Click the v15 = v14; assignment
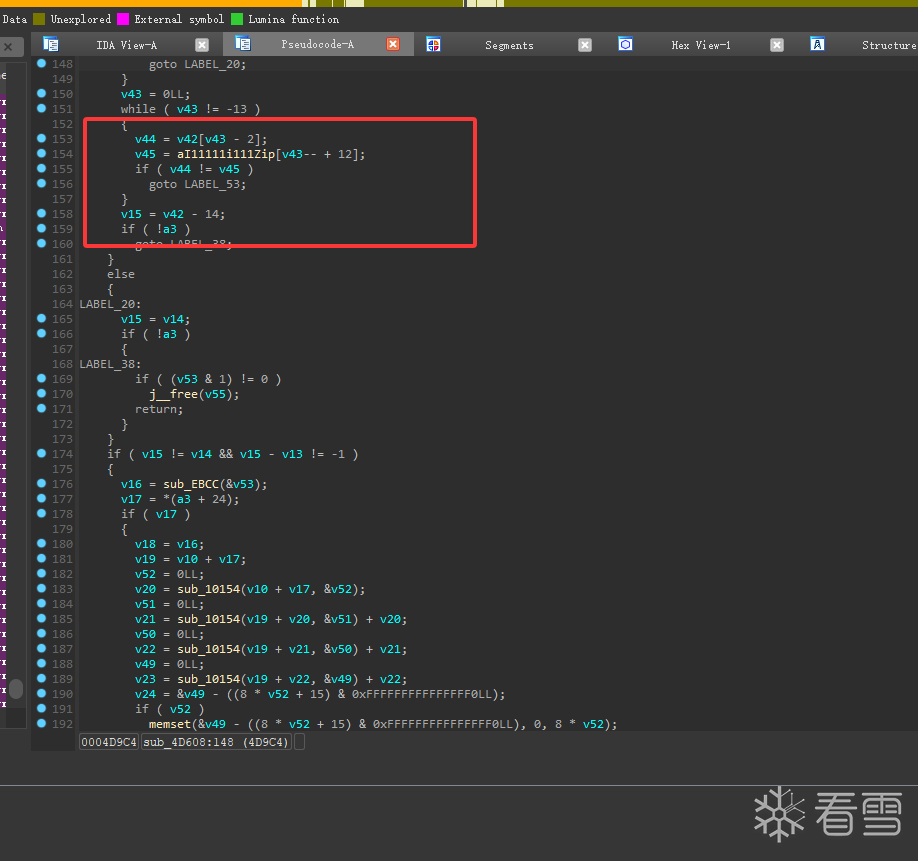The image size is (918, 861). [155, 319]
